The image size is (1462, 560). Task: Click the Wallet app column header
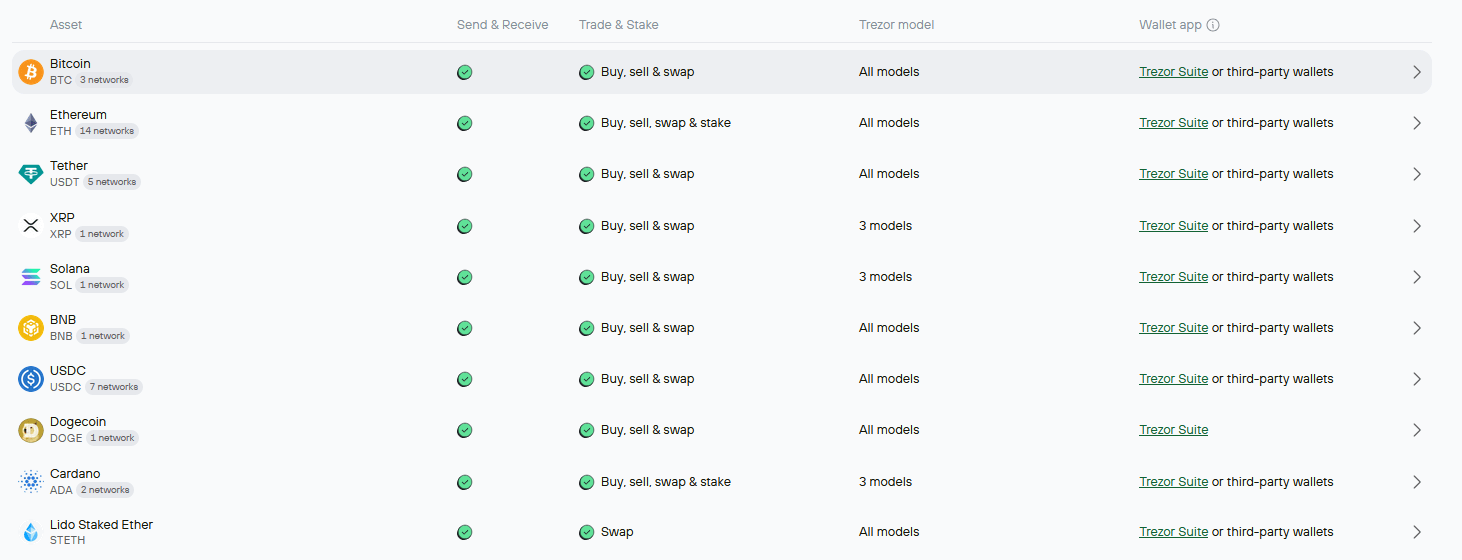coord(1170,25)
